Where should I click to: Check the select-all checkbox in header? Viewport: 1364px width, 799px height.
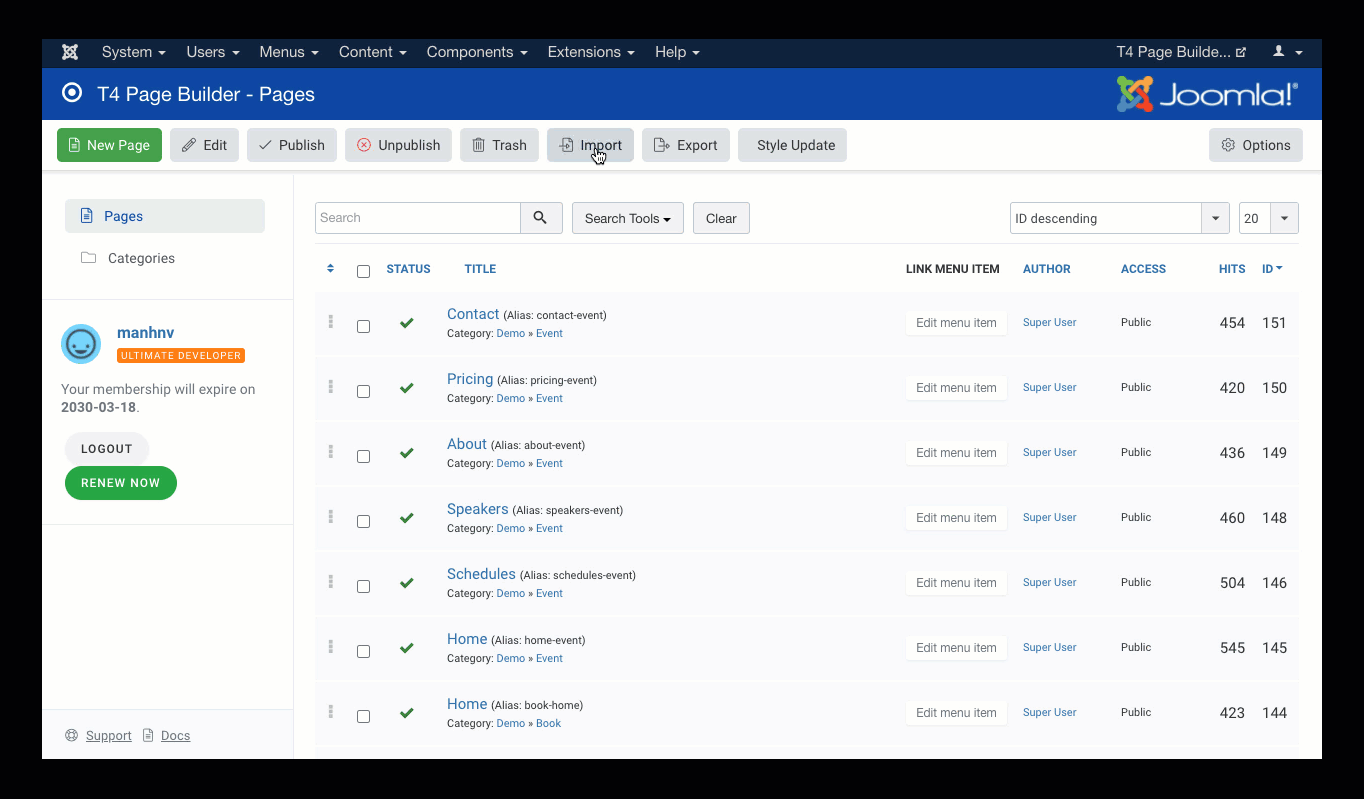363,271
